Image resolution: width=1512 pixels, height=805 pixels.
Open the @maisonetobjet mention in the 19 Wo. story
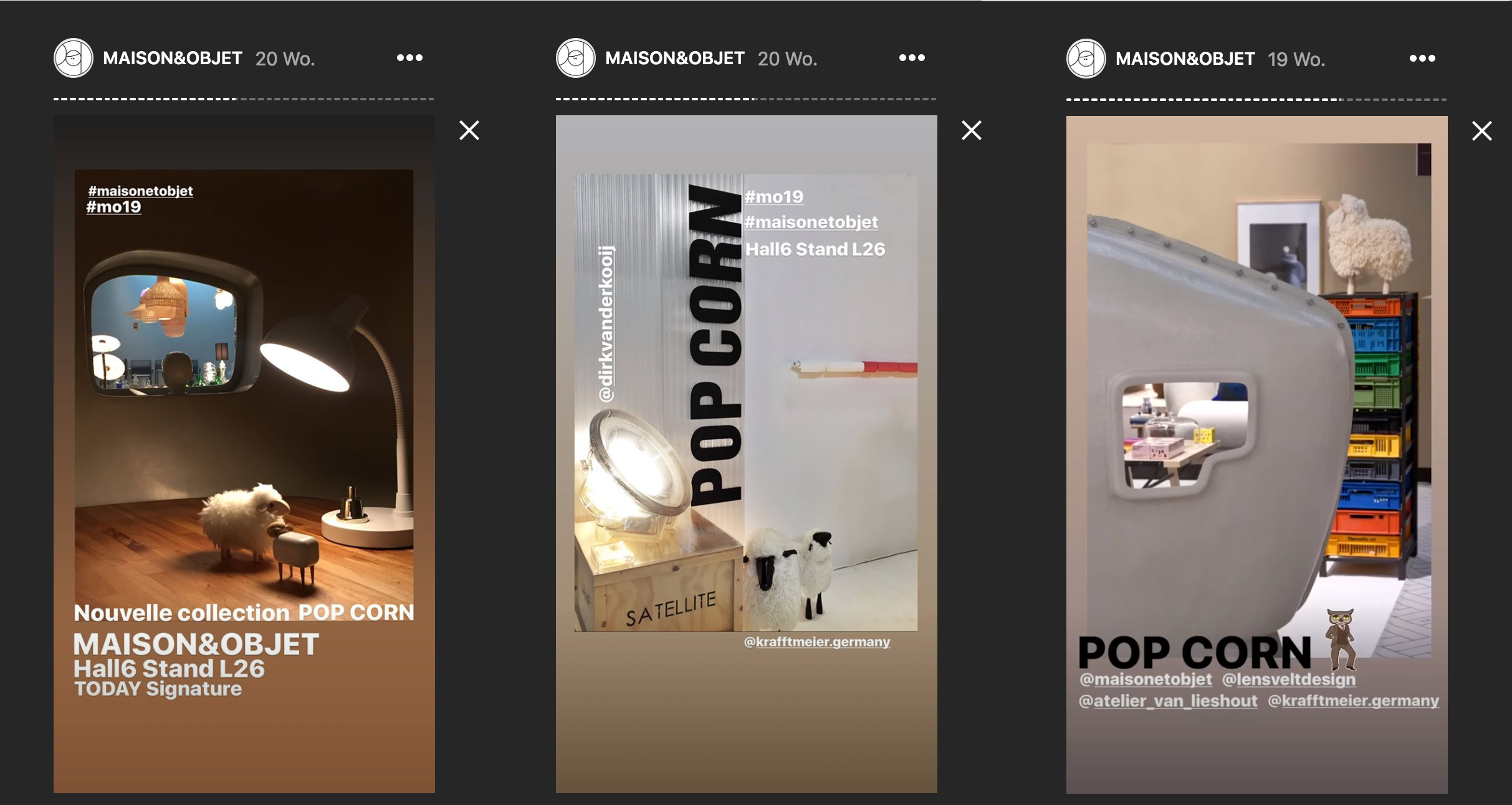[x=1146, y=679]
